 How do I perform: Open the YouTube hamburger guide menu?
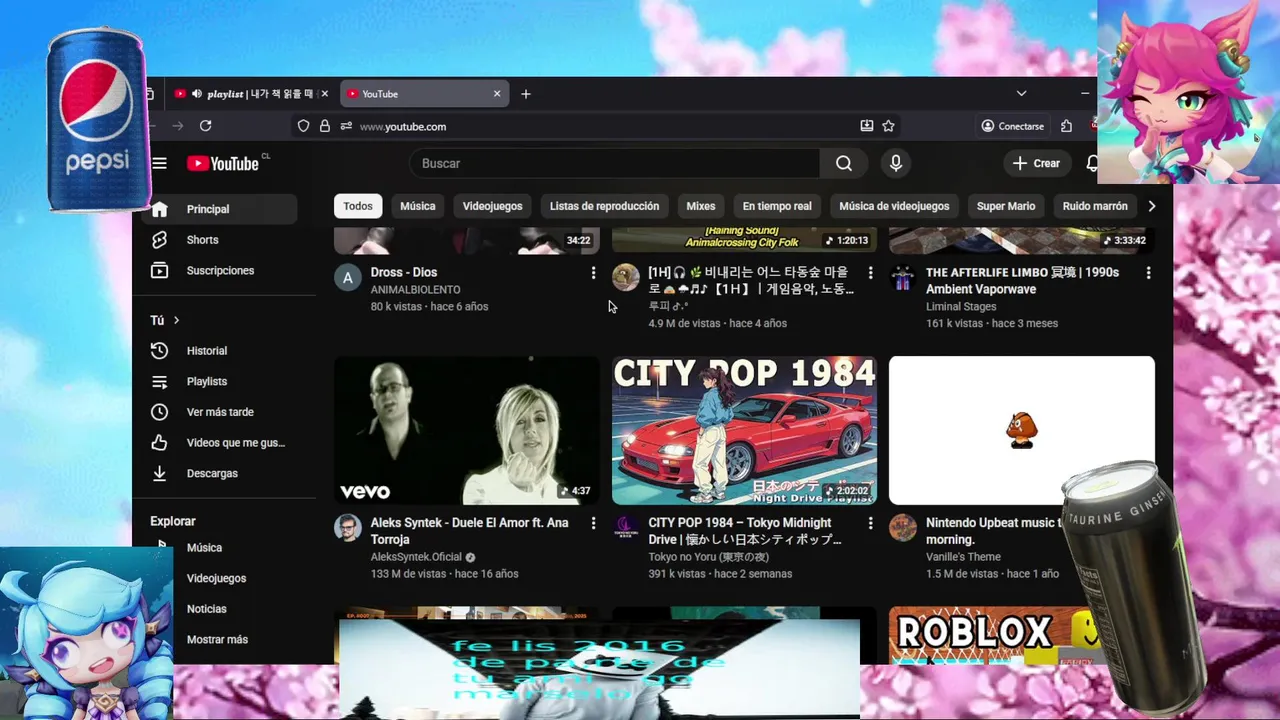tap(160, 163)
